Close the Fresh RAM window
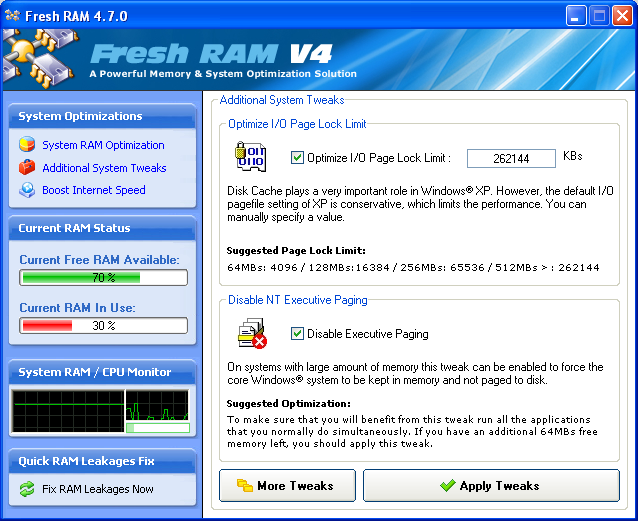Screen dimensions: 638x521 pos(622,16)
